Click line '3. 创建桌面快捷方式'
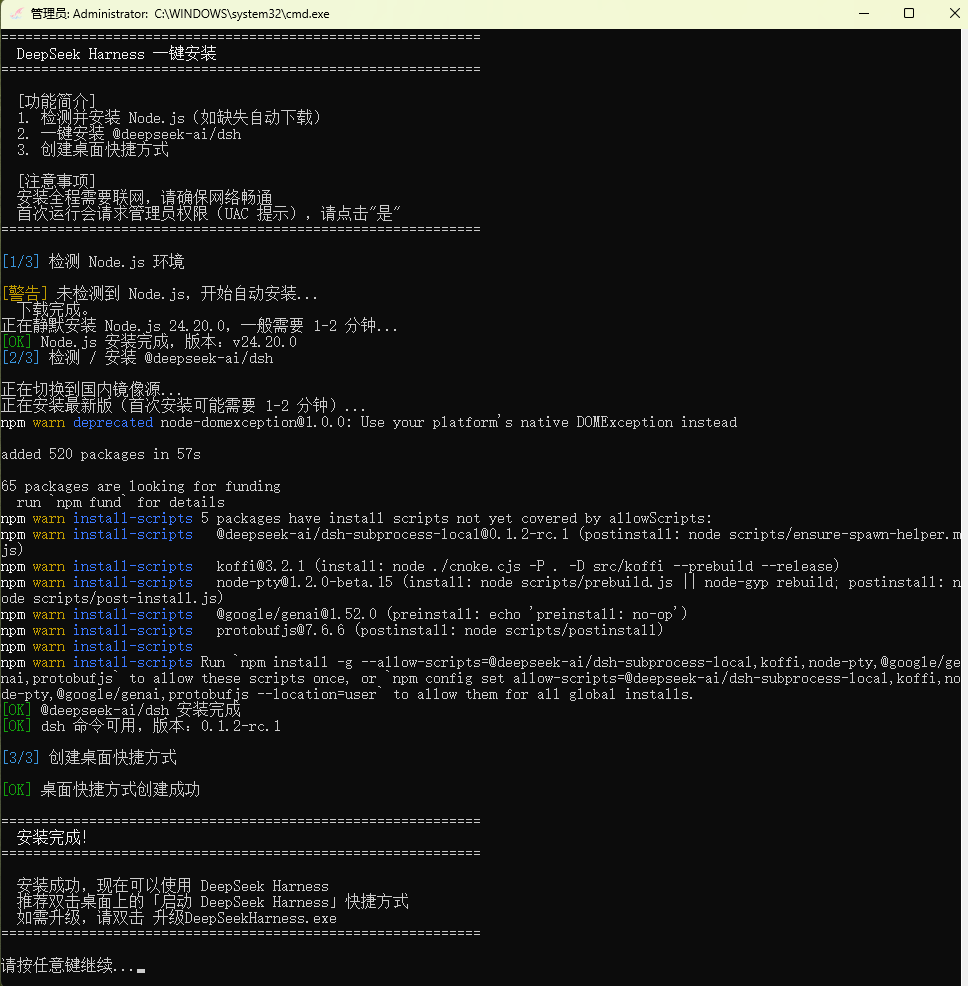This screenshot has width=968, height=986. 93,150
